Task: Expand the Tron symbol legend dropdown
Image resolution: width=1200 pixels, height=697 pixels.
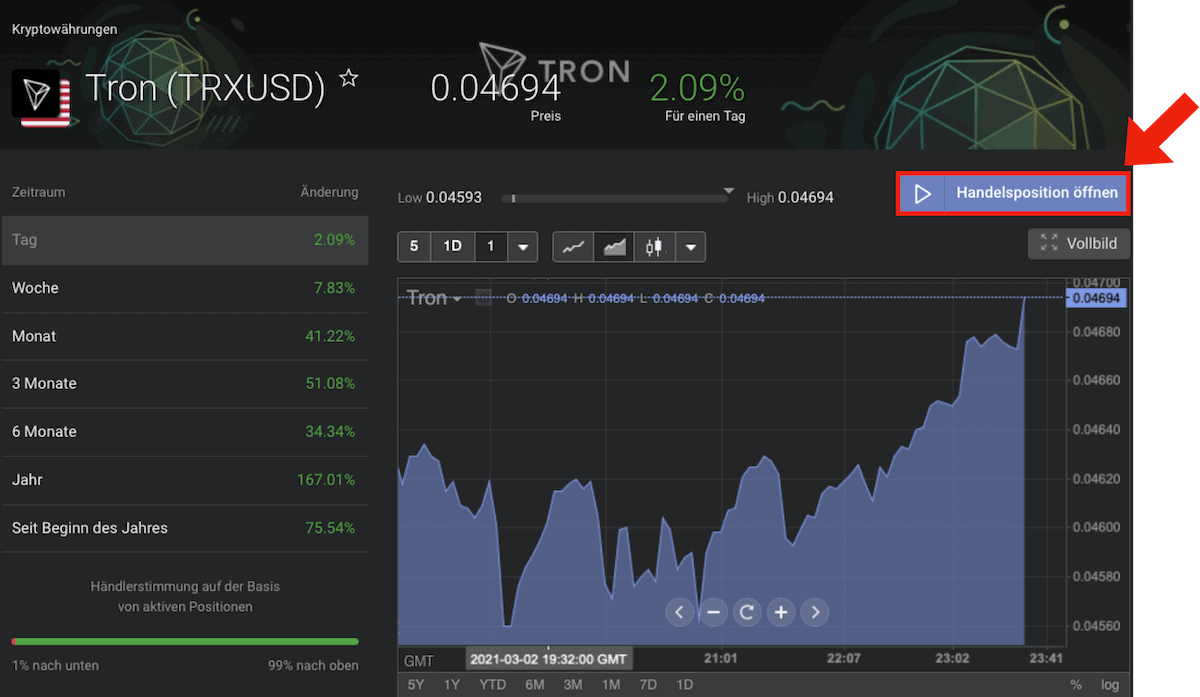Action: pyautogui.click(x=457, y=299)
